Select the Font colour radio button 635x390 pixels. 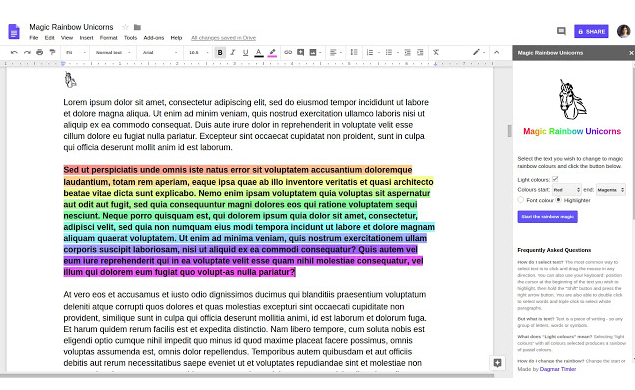[521, 200]
